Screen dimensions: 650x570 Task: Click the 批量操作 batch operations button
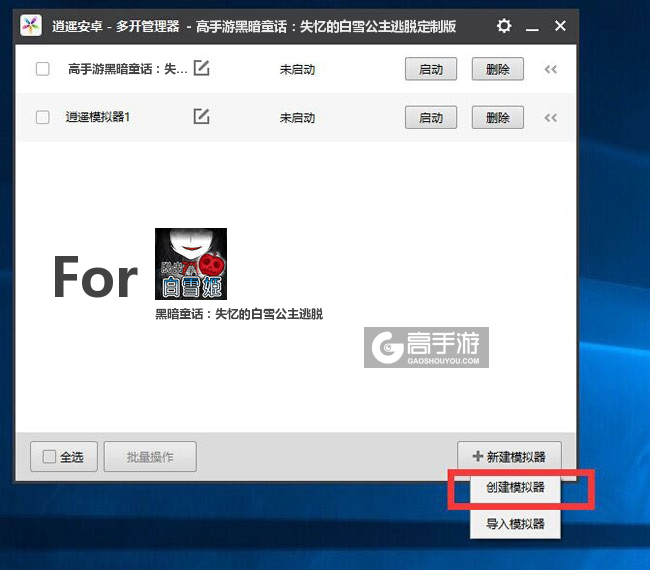coord(150,457)
